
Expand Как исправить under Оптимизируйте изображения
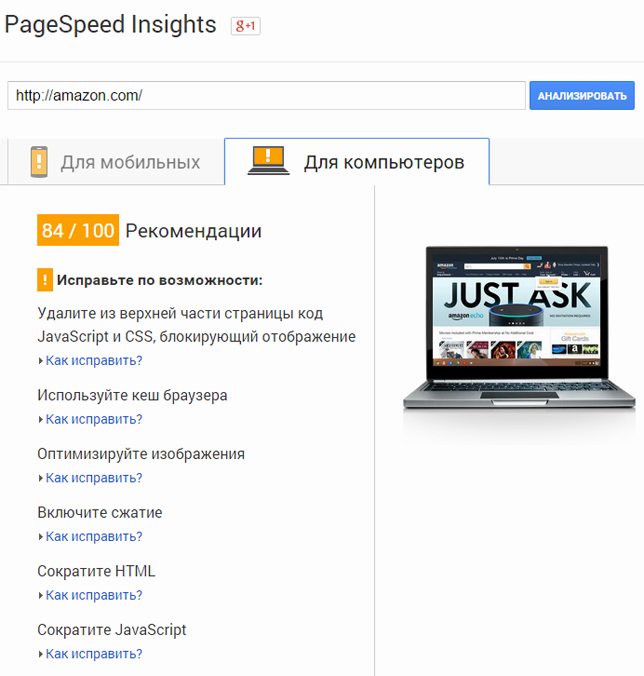pyautogui.click(x=94, y=478)
